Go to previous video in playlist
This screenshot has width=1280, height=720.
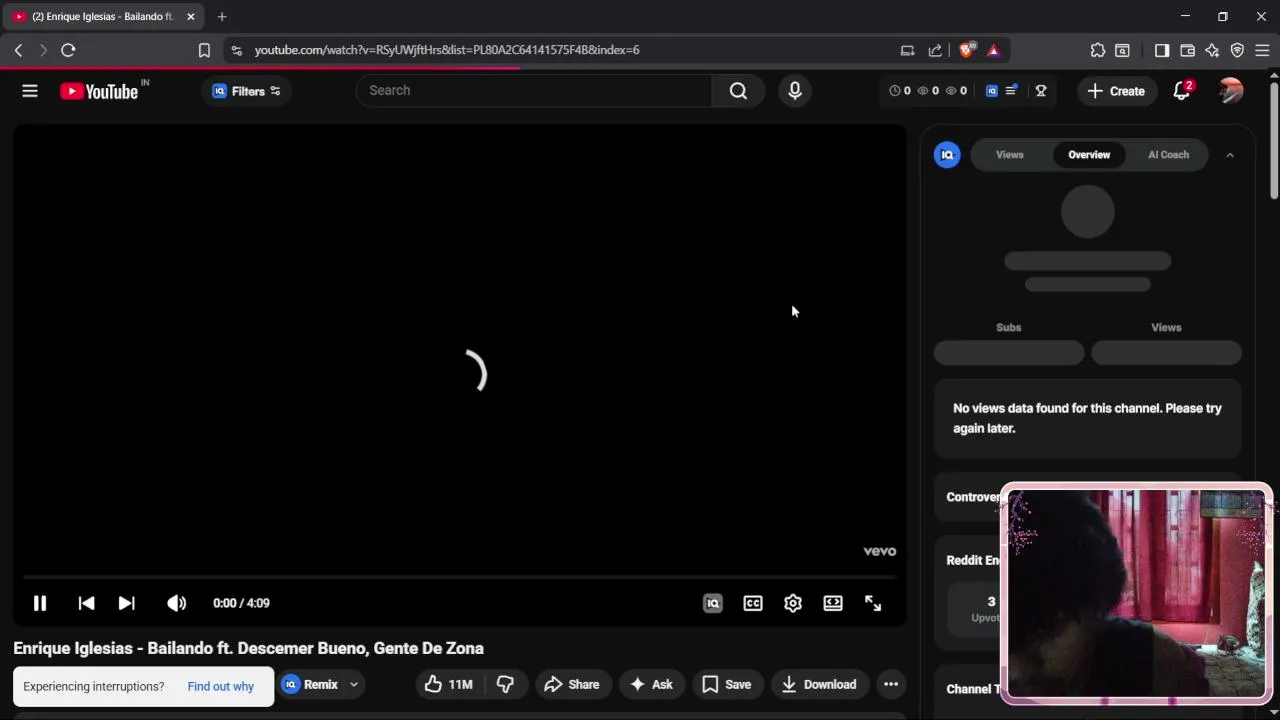86,603
